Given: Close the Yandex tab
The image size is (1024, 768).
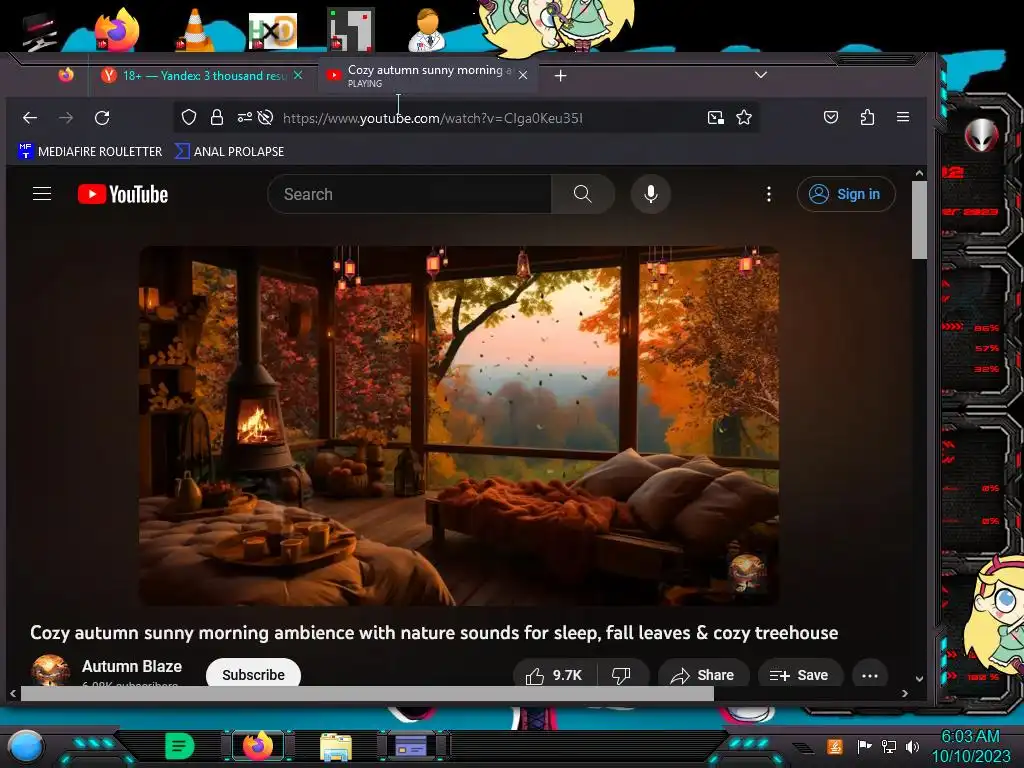Looking at the screenshot, I should pyautogui.click(x=298, y=76).
